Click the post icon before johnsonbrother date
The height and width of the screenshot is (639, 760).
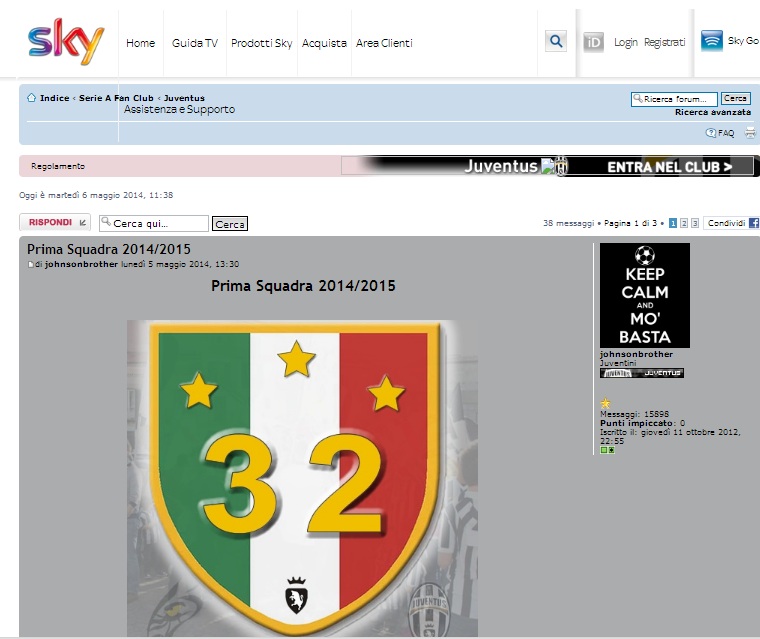(31, 264)
